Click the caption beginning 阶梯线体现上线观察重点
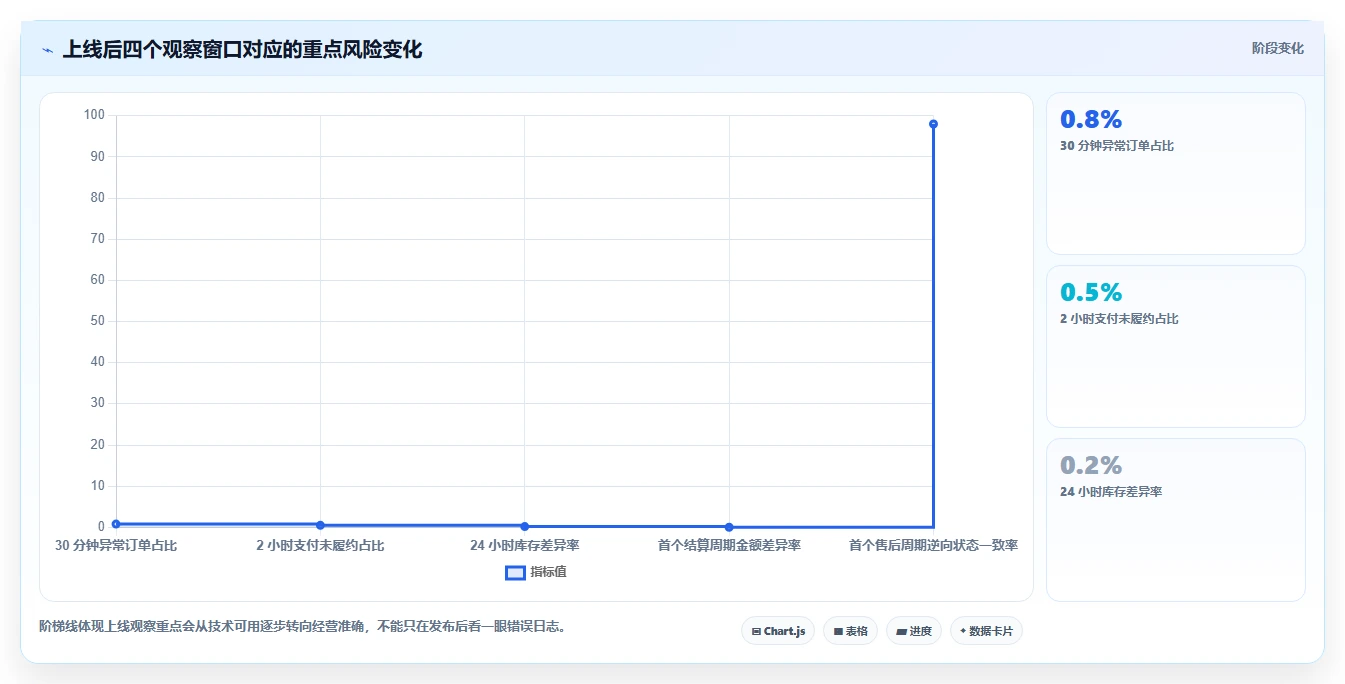The image size is (1345, 684). 303,626
